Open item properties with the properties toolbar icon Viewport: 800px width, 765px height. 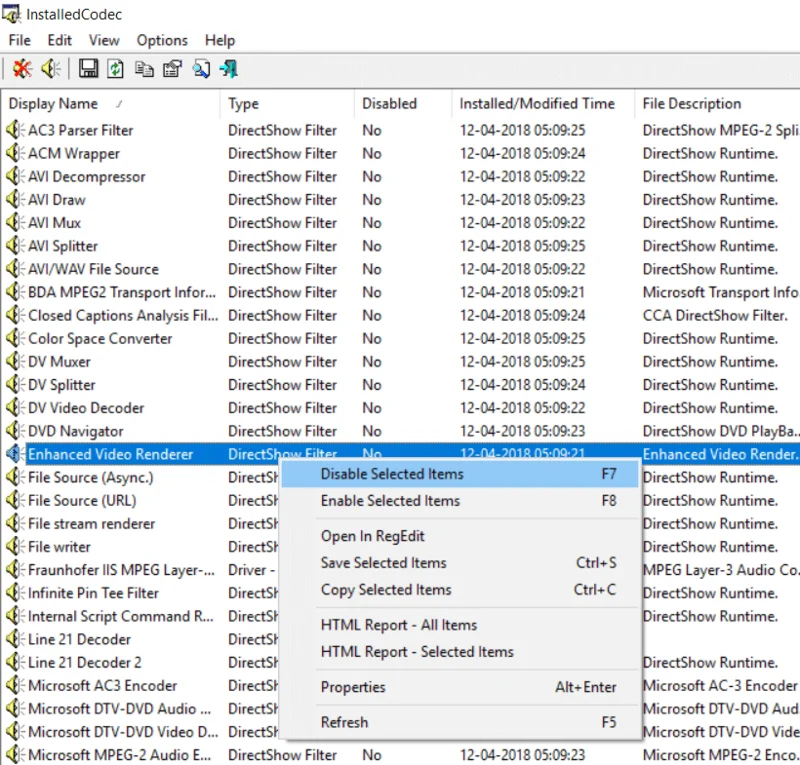click(171, 70)
